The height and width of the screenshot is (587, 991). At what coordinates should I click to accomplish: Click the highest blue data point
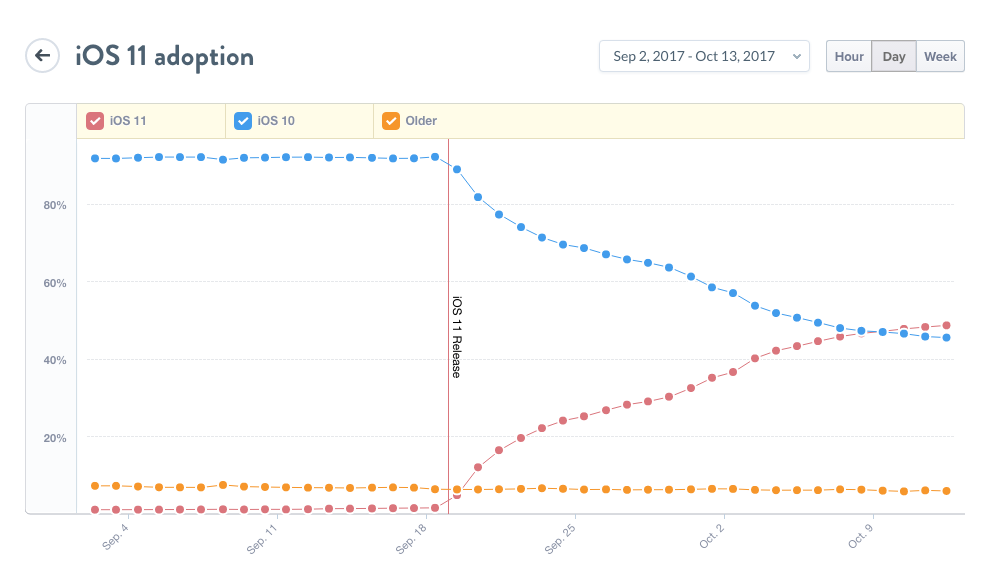(437, 156)
